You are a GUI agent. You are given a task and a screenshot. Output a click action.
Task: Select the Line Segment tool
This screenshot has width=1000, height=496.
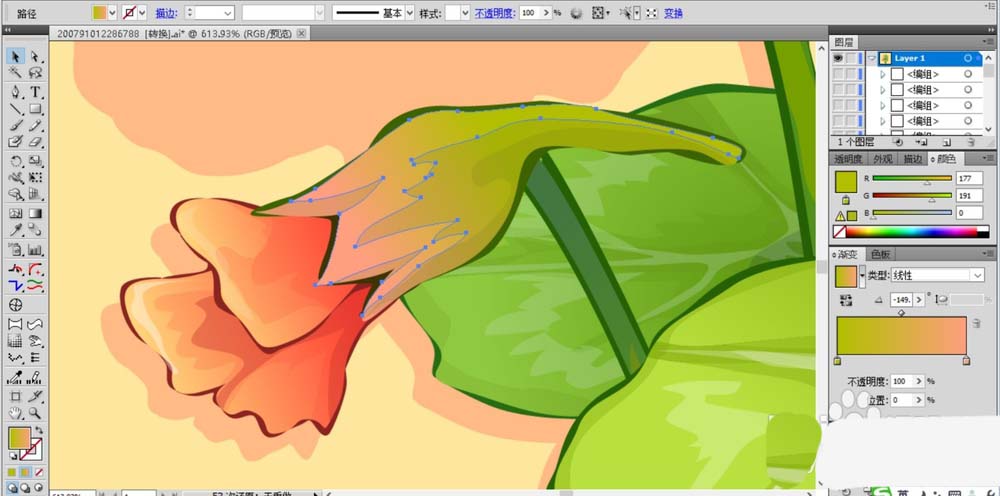point(16,109)
